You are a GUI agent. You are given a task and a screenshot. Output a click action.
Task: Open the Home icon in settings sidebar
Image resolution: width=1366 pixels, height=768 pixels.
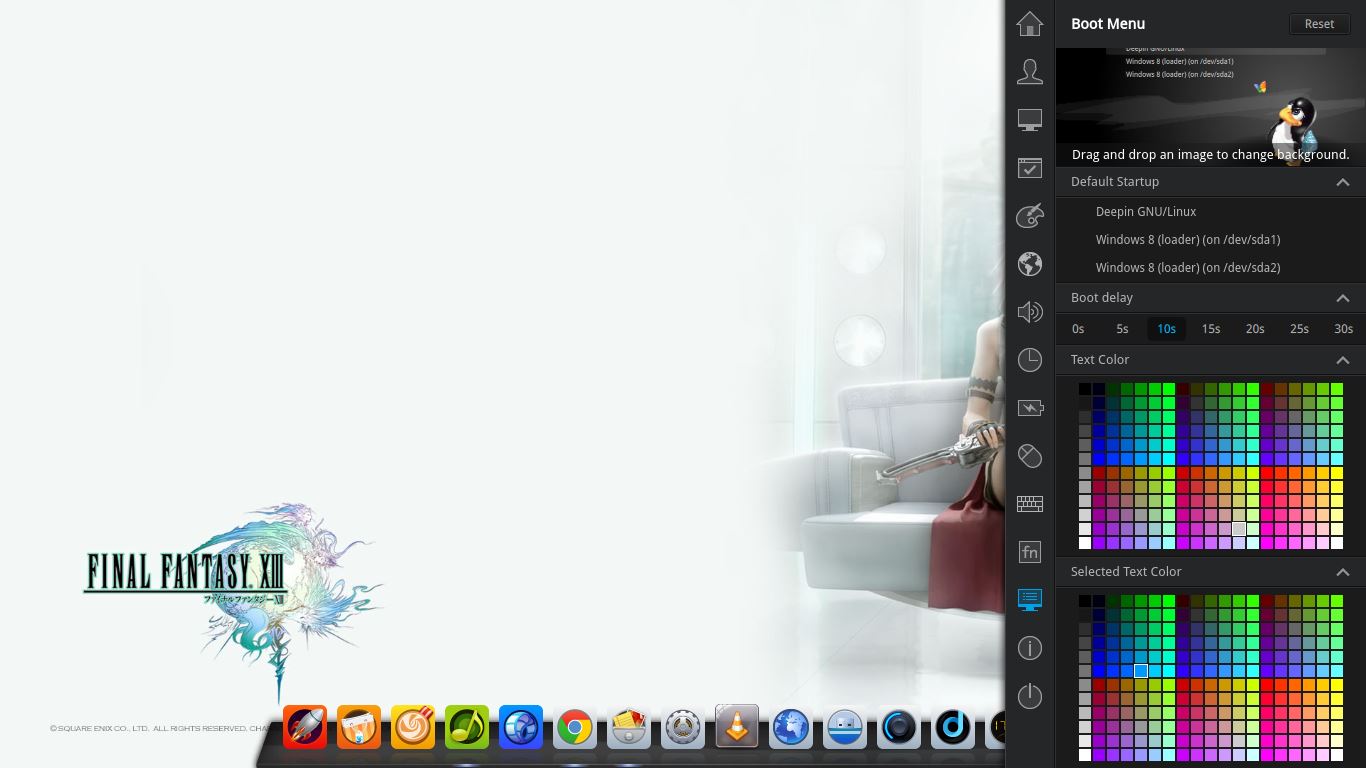[x=1030, y=23]
